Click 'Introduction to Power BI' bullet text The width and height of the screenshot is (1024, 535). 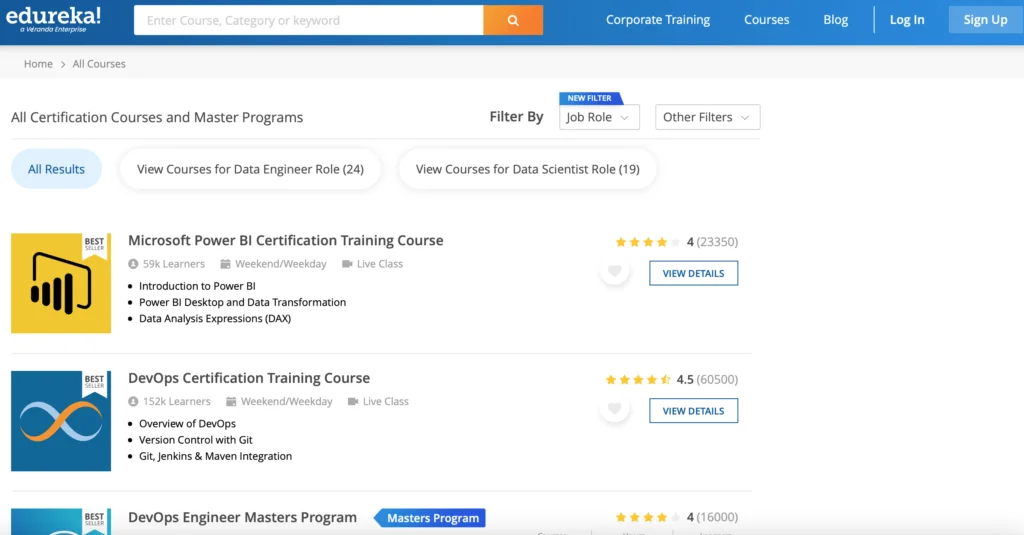tap(197, 285)
